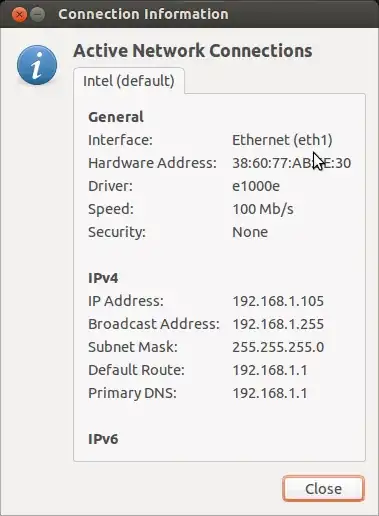Click the IPv6 section heading
Image resolution: width=379 pixels, height=516 pixels.
point(103,439)
